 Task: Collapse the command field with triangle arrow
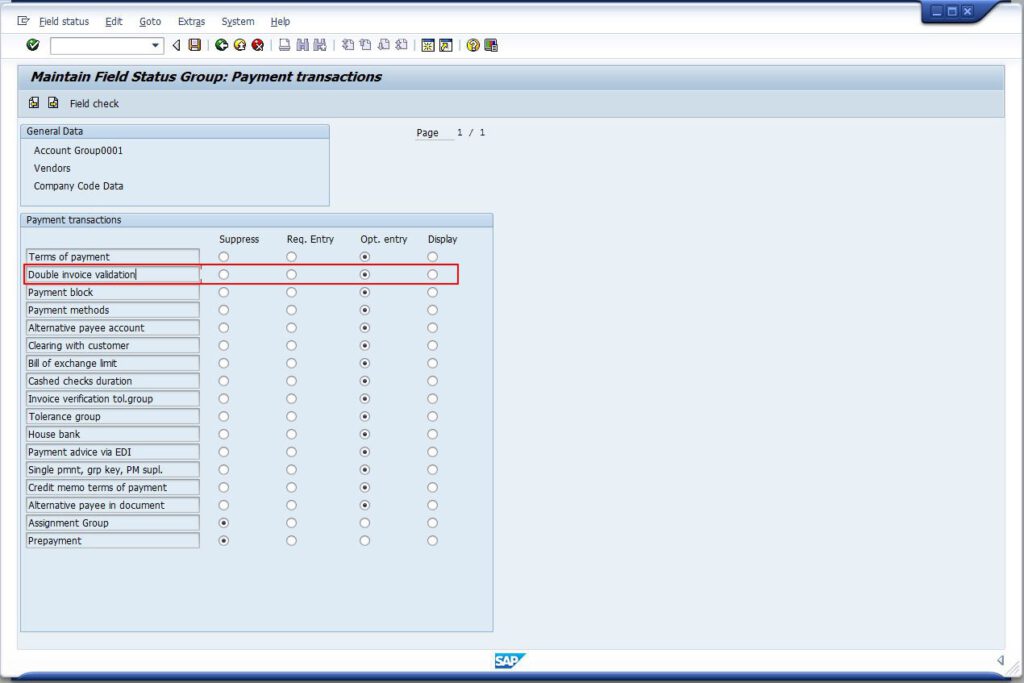pyautogui.click(x=177, y=45)
